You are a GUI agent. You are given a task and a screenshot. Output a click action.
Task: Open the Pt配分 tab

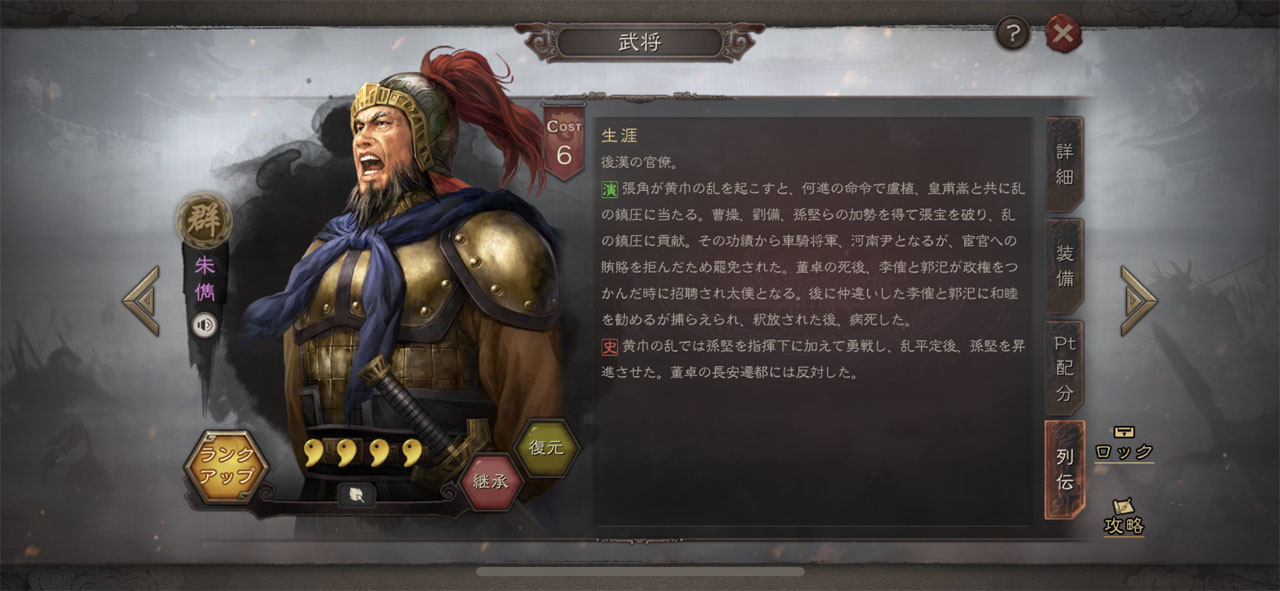(1065, 368)
